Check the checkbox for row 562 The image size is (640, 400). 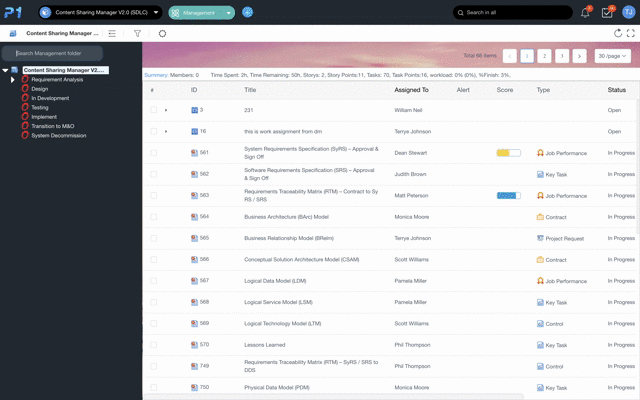pos(153,174)
